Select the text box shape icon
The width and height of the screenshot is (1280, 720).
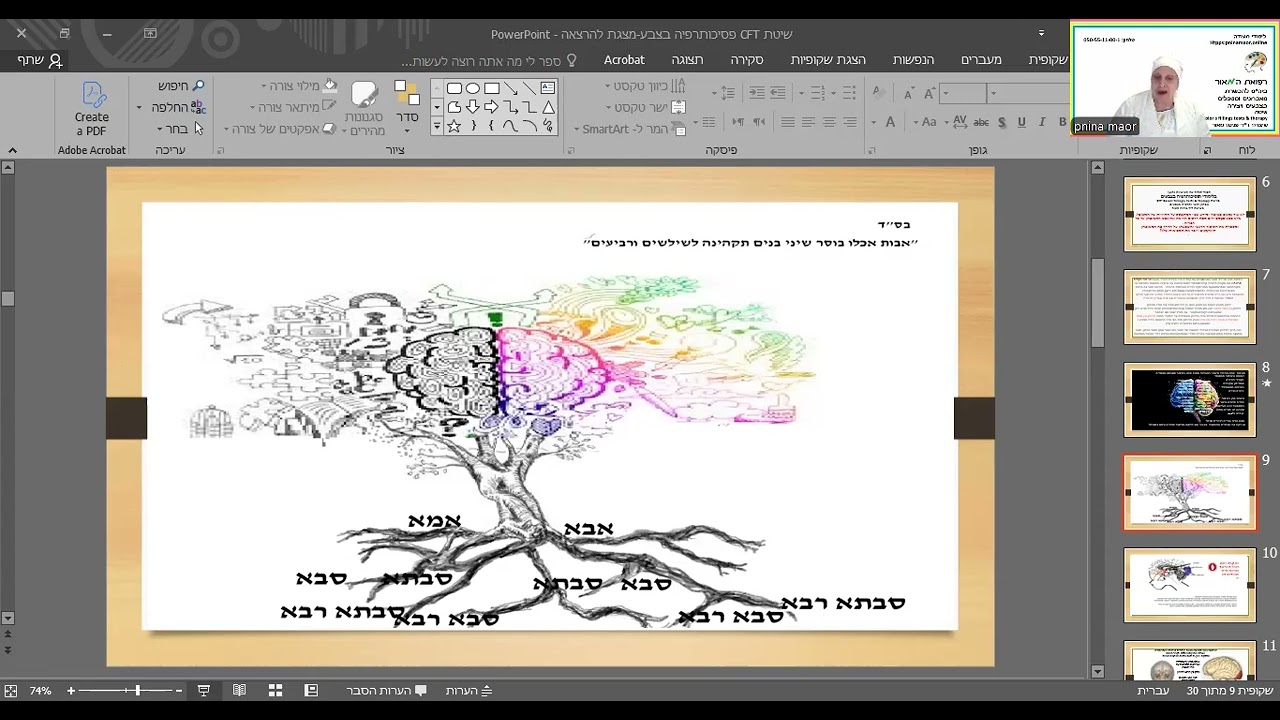click(547, 88)
